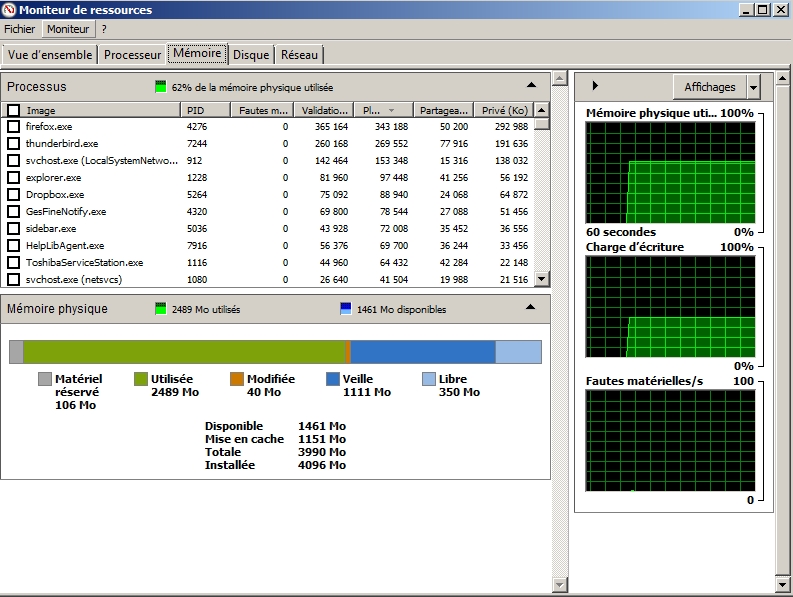Click the PID column header
The height and width of the screenshot is (597, 793).
[x=204, y=111]
